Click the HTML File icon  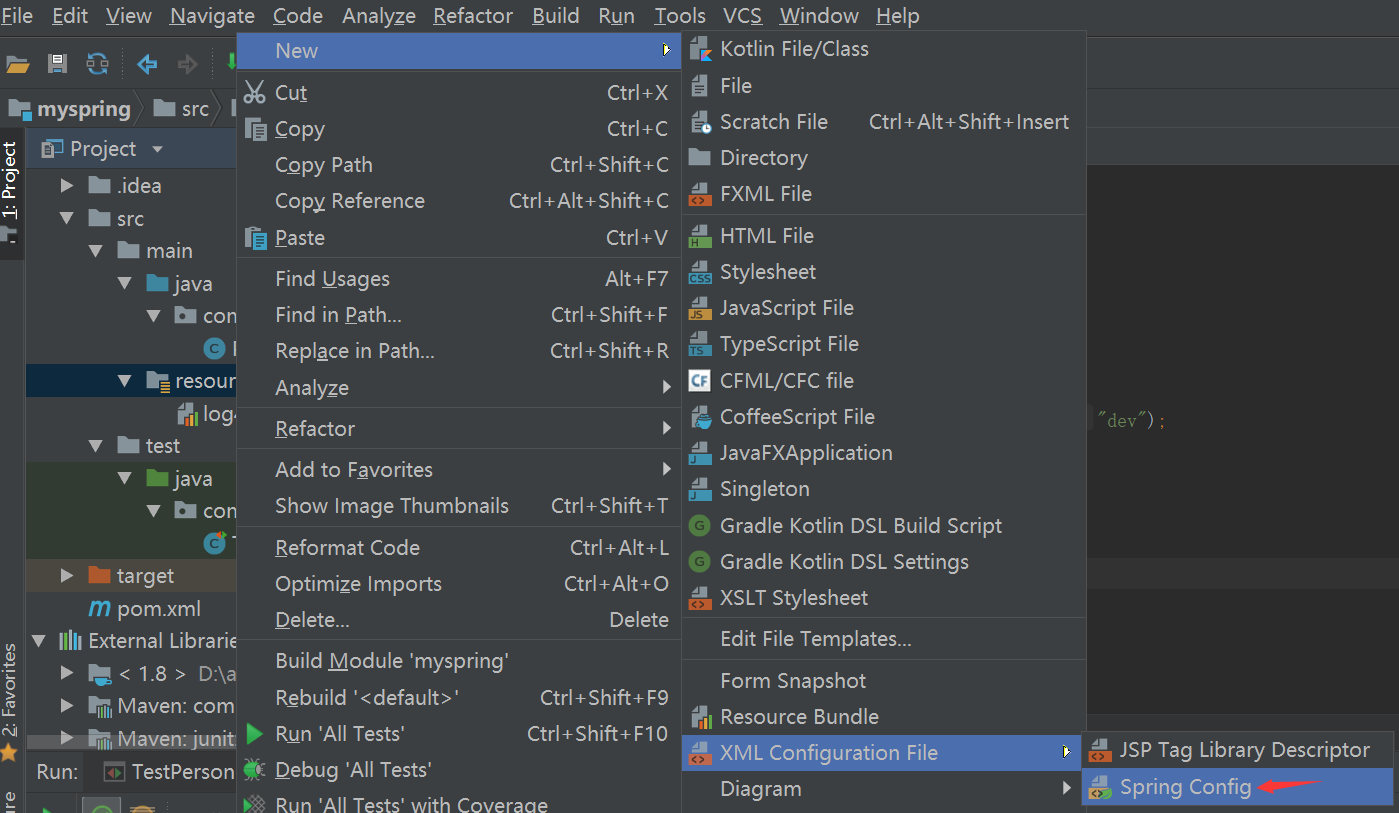(x=701, y=236)
